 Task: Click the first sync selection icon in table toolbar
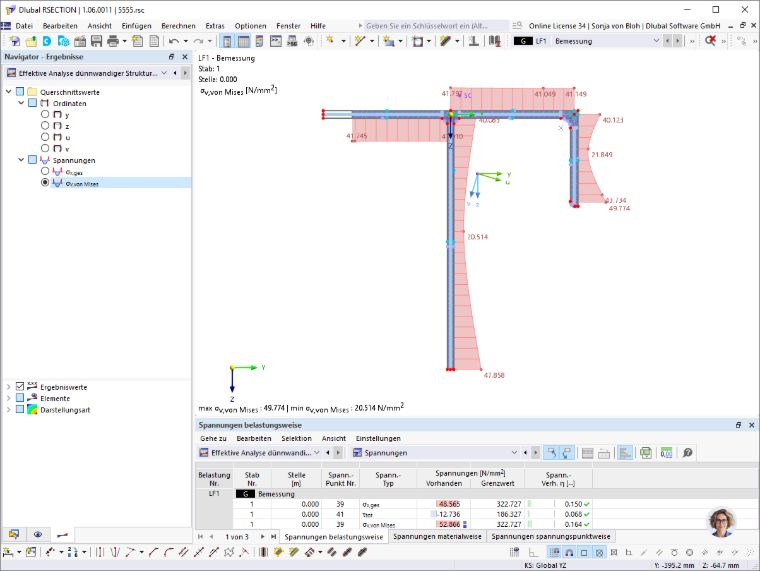tap(551, 453)
